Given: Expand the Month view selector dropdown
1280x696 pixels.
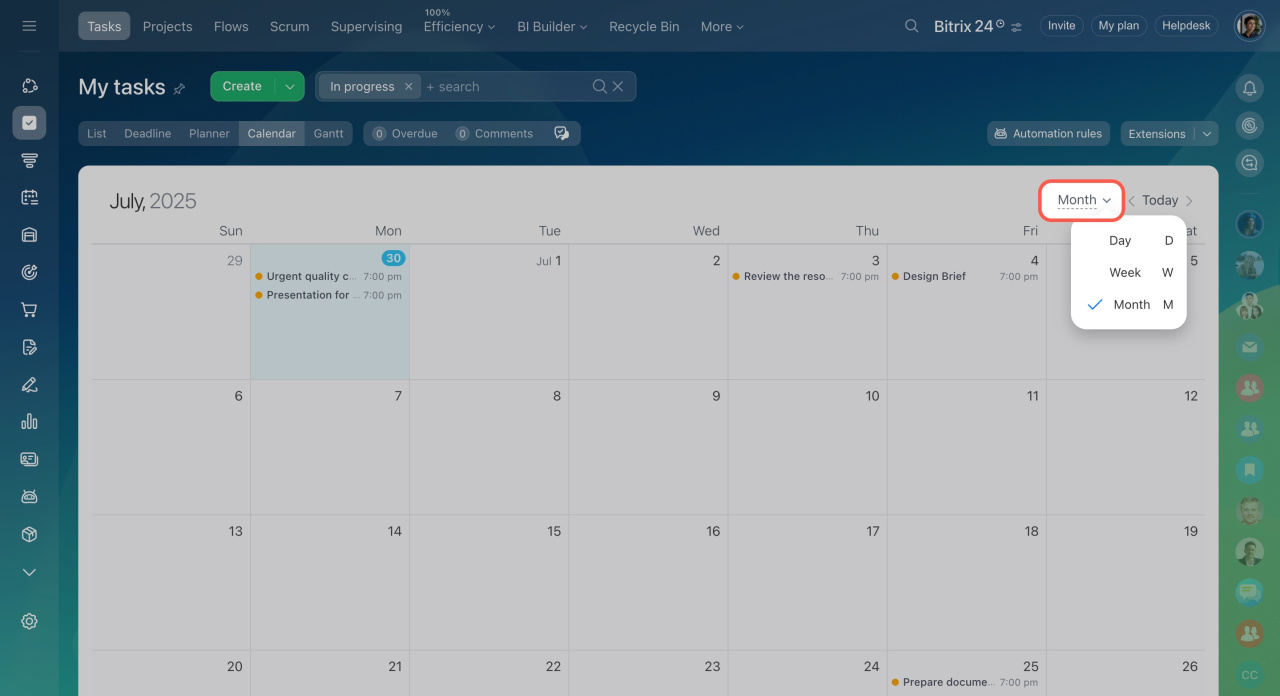Looking at the screenshot, I should [1083, 200].
